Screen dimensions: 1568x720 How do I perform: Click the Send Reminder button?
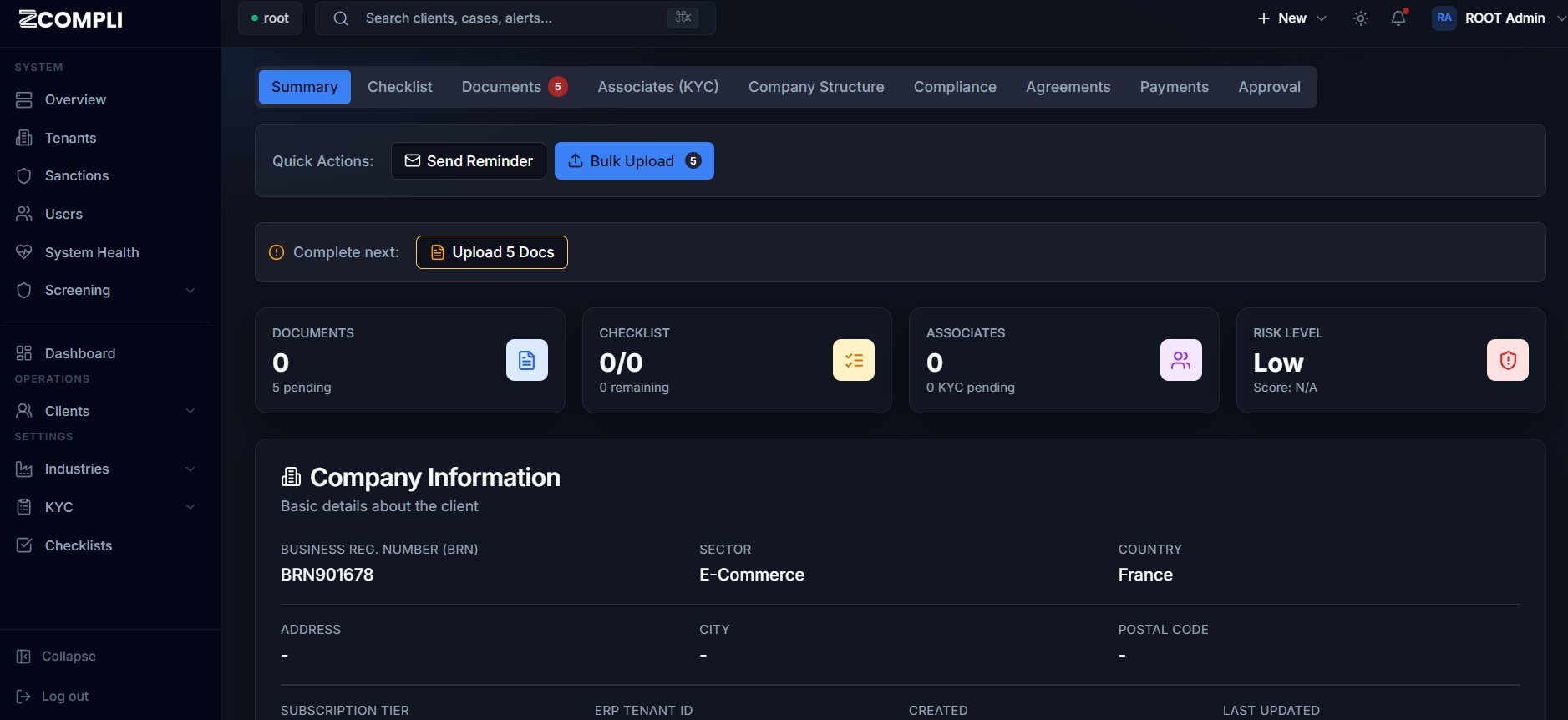[x=469, y=161]
